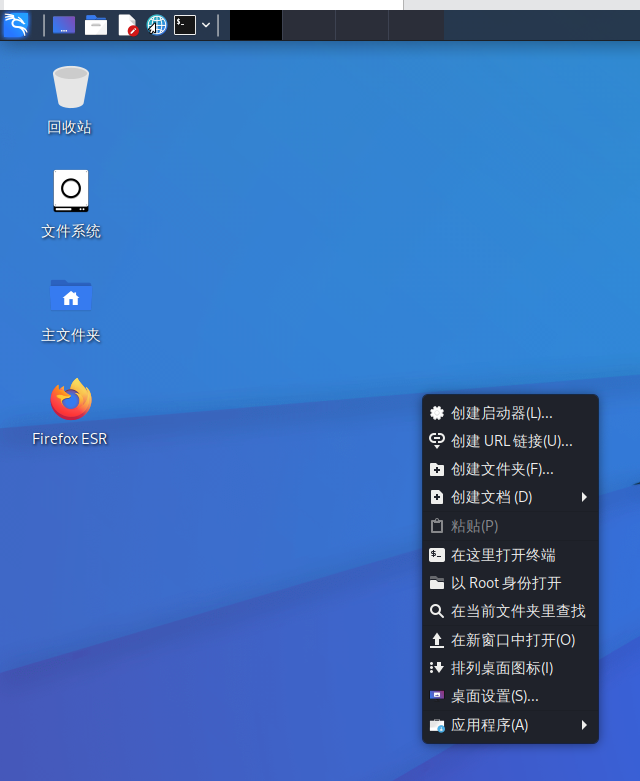Open the file manager from panel
The height and width of the screenshot is (781, 640).
96,24
